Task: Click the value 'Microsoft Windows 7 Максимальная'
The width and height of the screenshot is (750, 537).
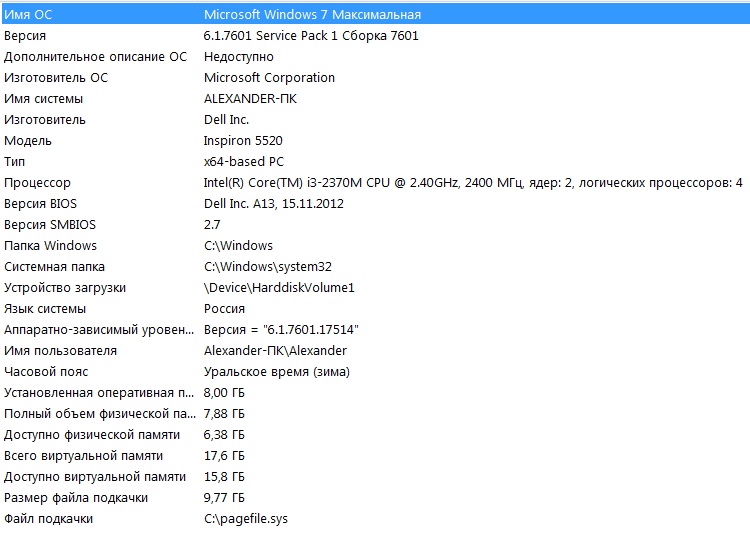Action: [x=312, y=15]
